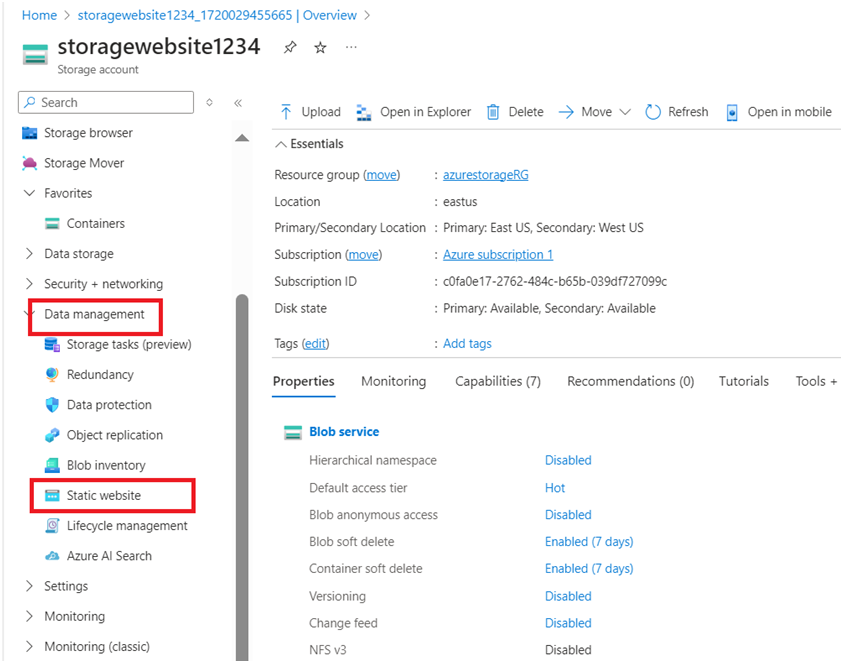
Task: Mark storagewebsite1234 as favorite with star
Action: point(320,47)
